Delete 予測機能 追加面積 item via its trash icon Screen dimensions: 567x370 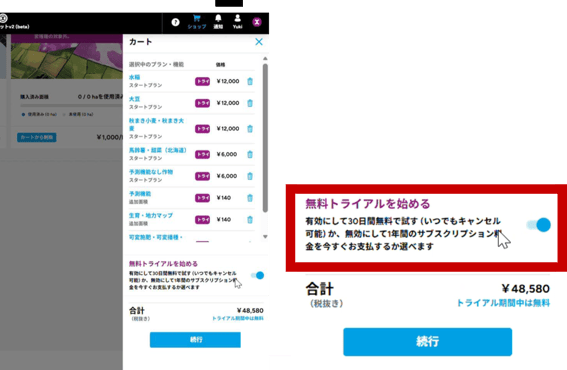click(250, 198)
